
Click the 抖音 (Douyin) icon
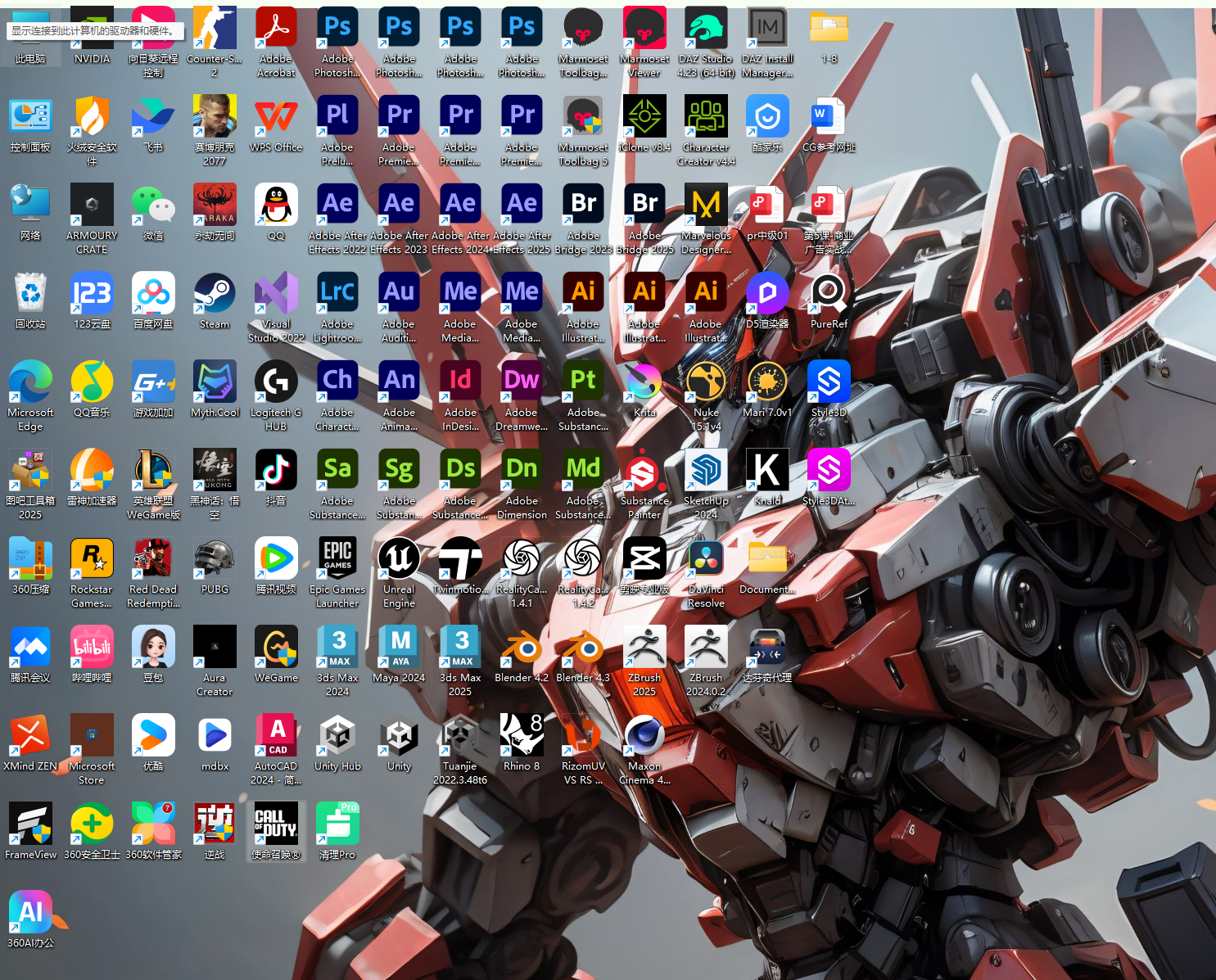click(x=276, y=478)
